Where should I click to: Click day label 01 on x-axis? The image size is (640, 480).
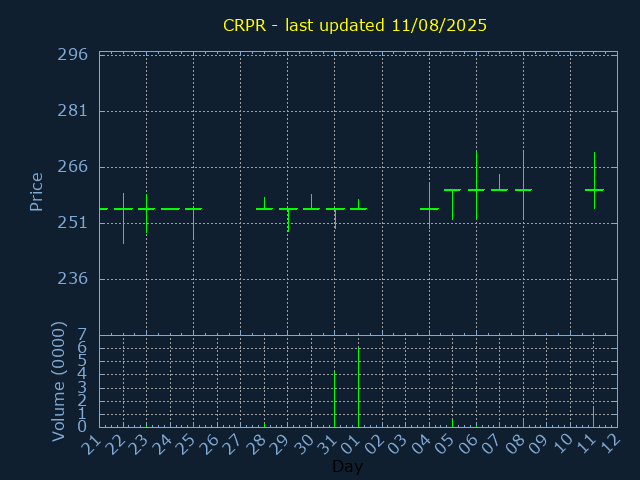(350, 444)
